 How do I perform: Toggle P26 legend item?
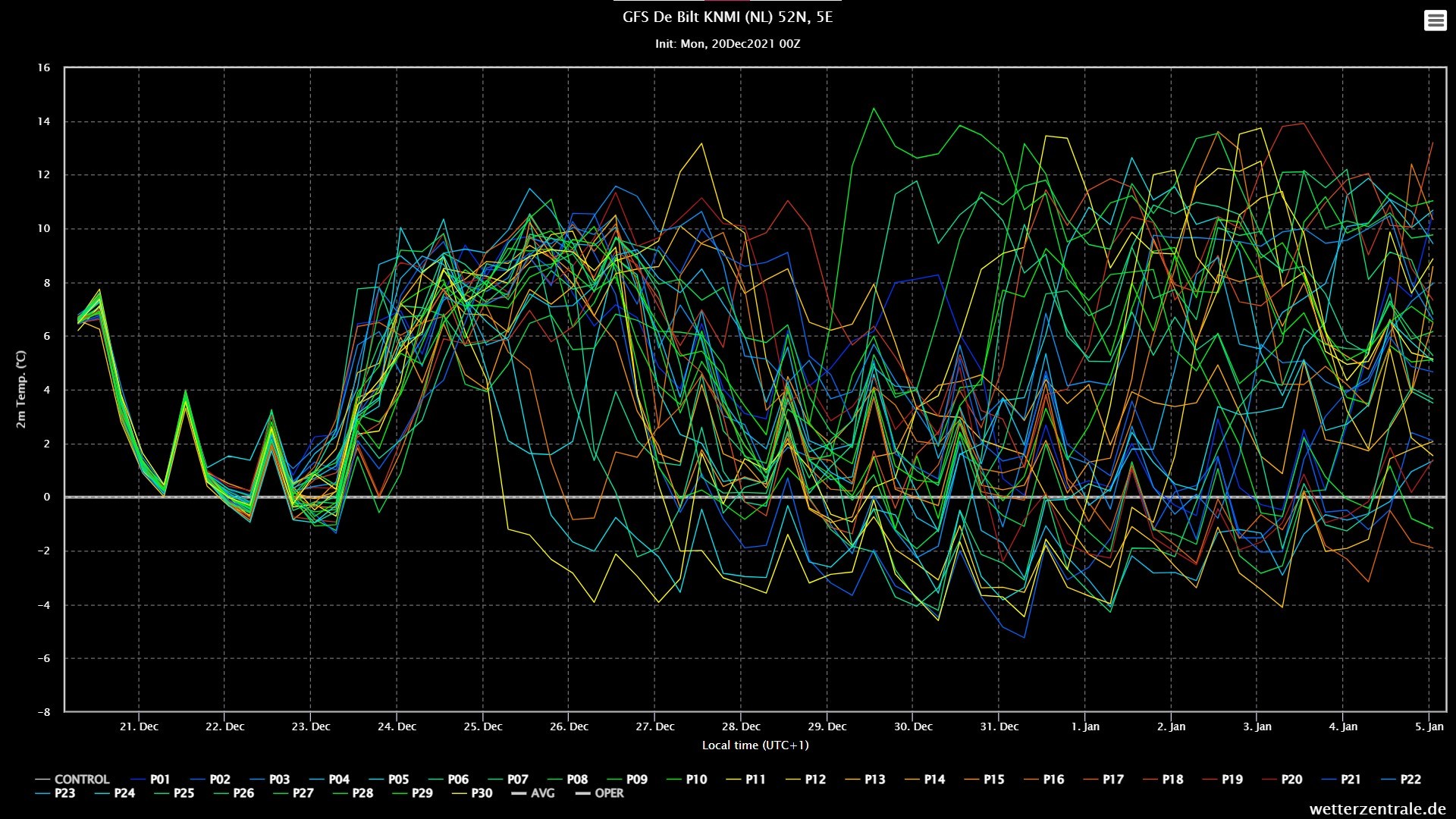[234, 793]
